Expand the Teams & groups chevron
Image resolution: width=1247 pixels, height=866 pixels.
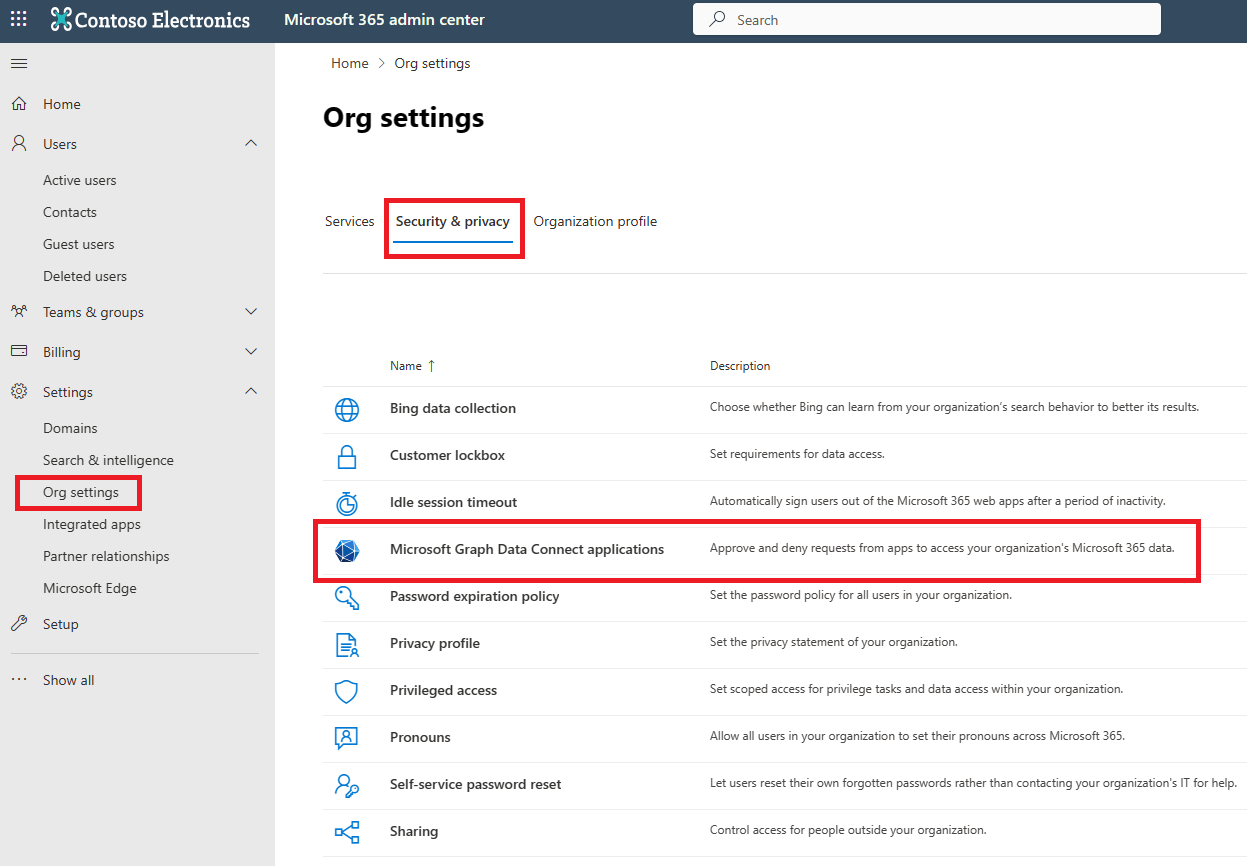[251, 312]
